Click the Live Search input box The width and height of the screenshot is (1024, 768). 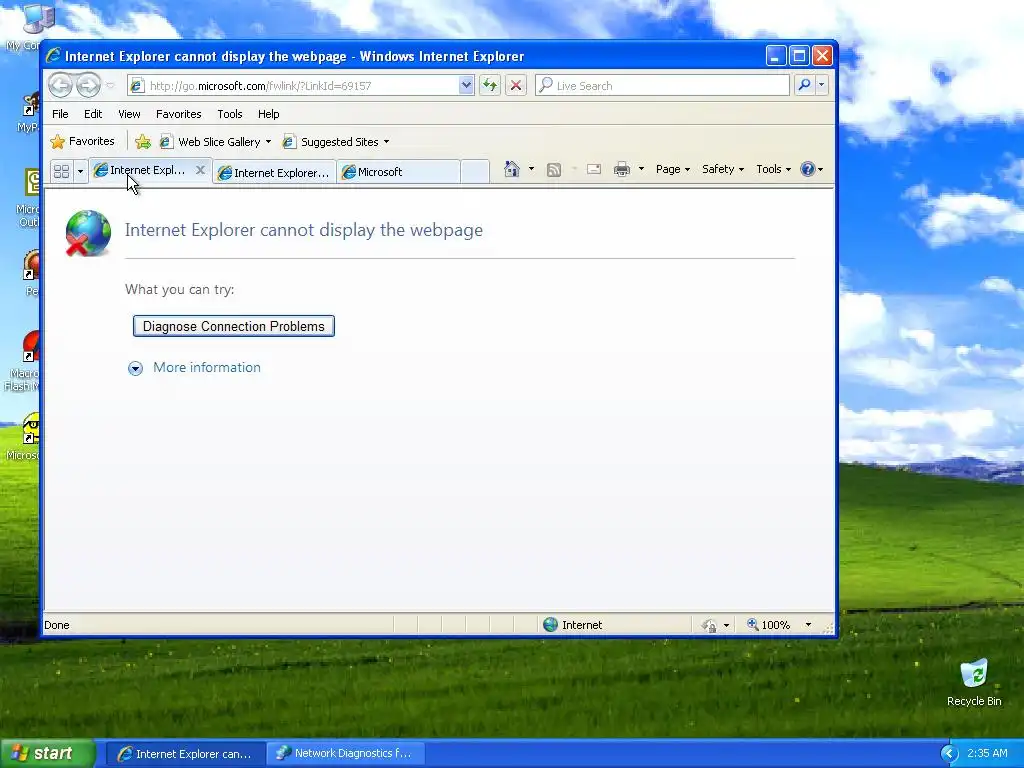[x=662, y=86]
